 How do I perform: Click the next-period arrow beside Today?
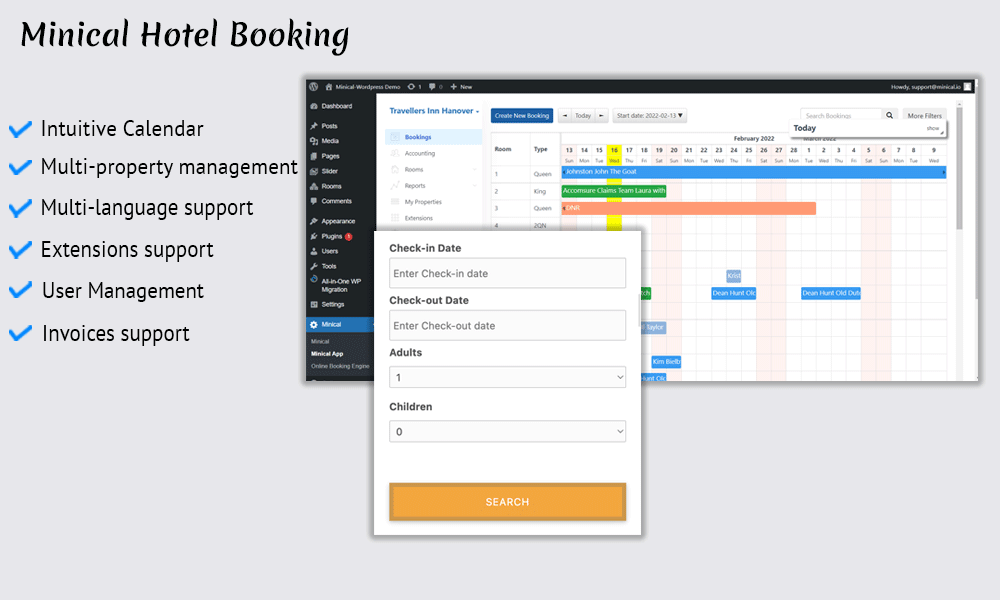(x=601, y=115)
